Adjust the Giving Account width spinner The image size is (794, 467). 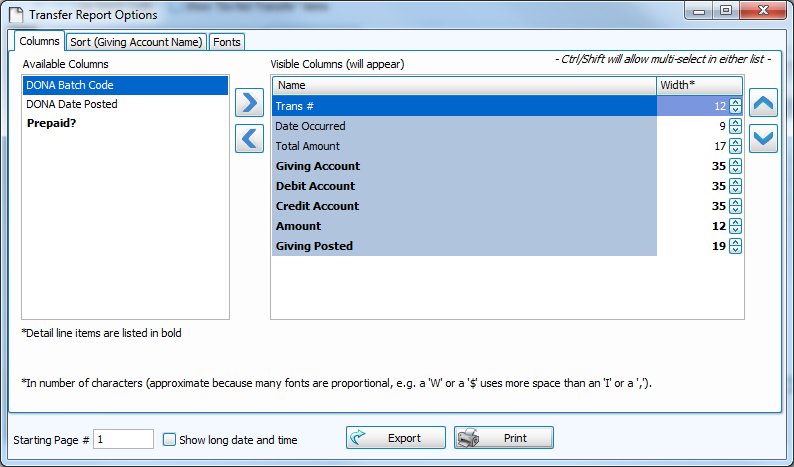[x=735, y=166]
